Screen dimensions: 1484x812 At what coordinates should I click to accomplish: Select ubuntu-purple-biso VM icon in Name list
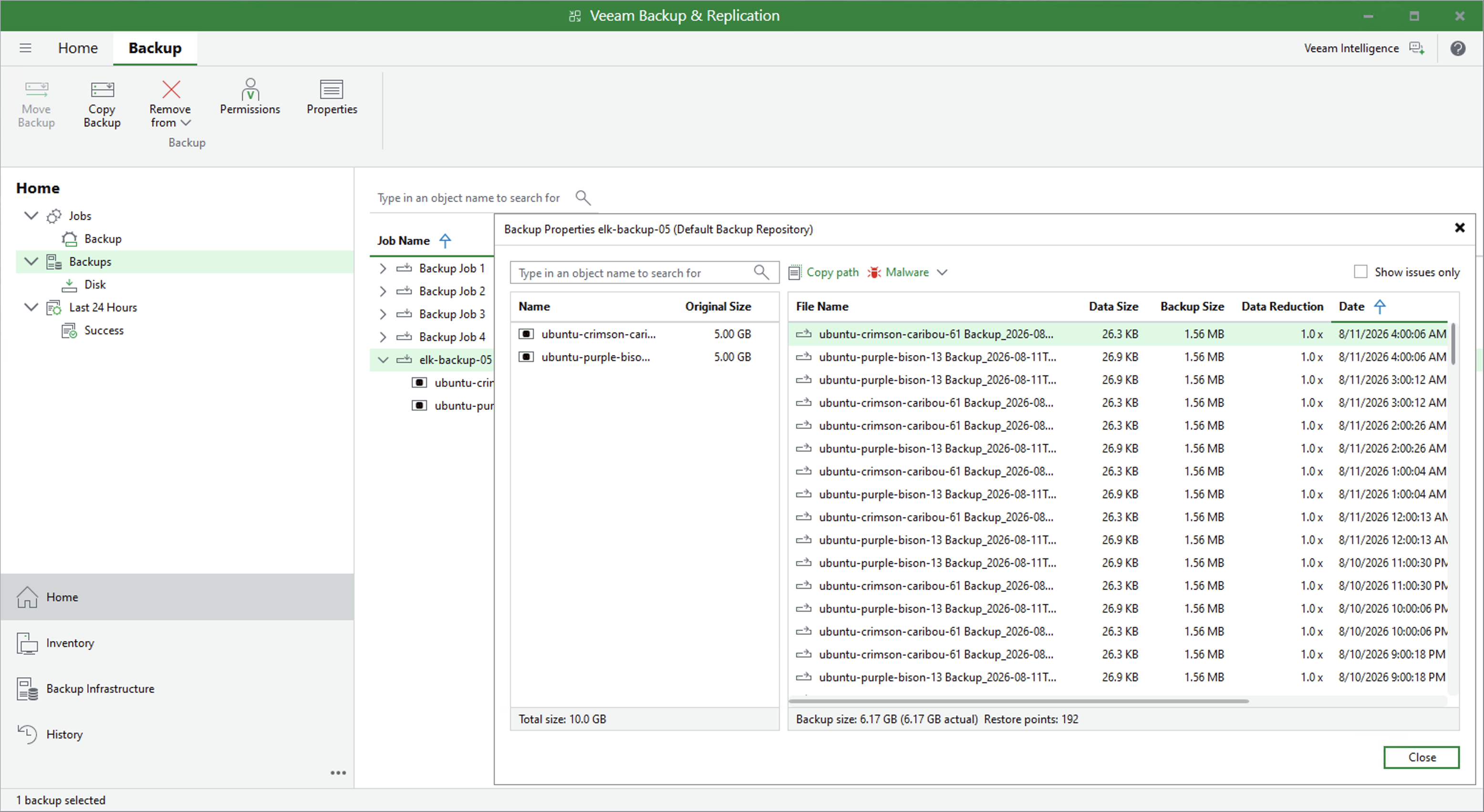click(x=526, y=357)
